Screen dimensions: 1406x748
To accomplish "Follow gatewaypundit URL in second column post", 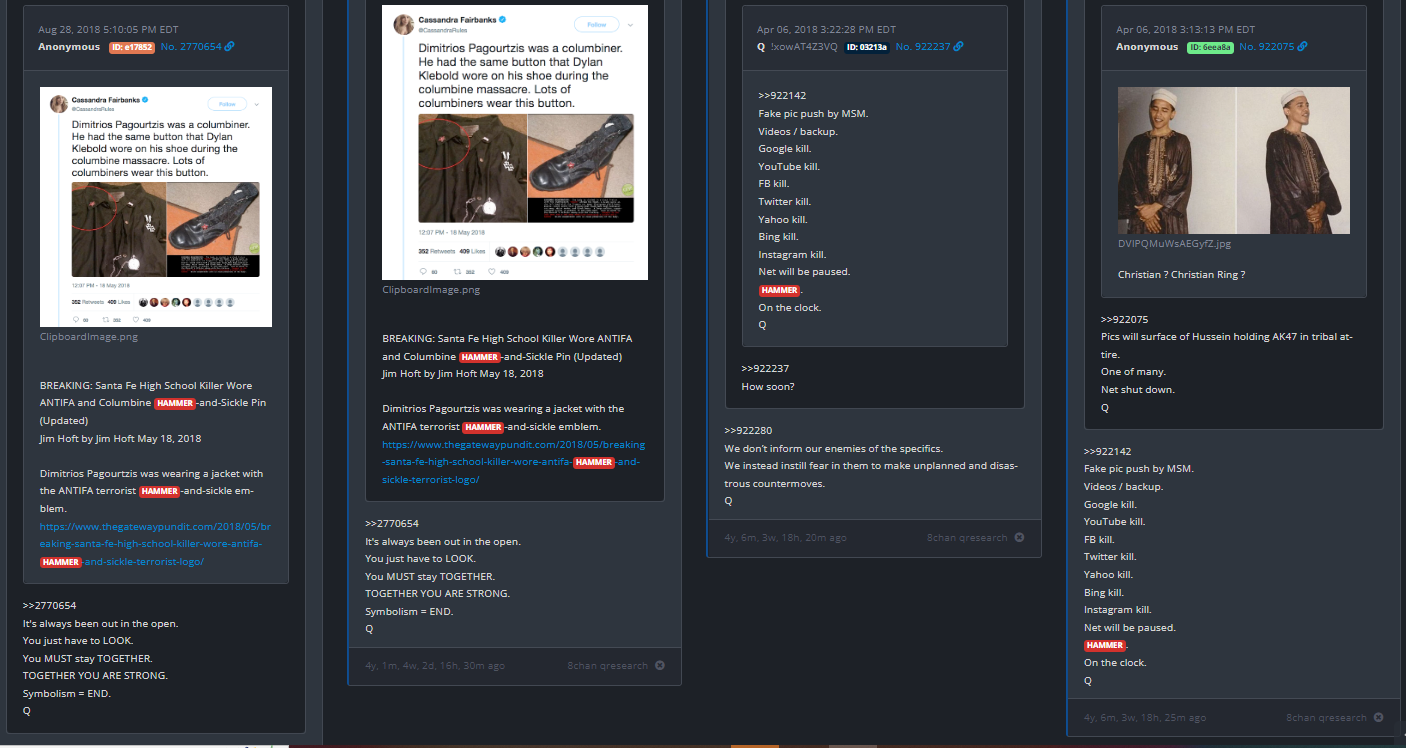I will (x=514, y=462).
